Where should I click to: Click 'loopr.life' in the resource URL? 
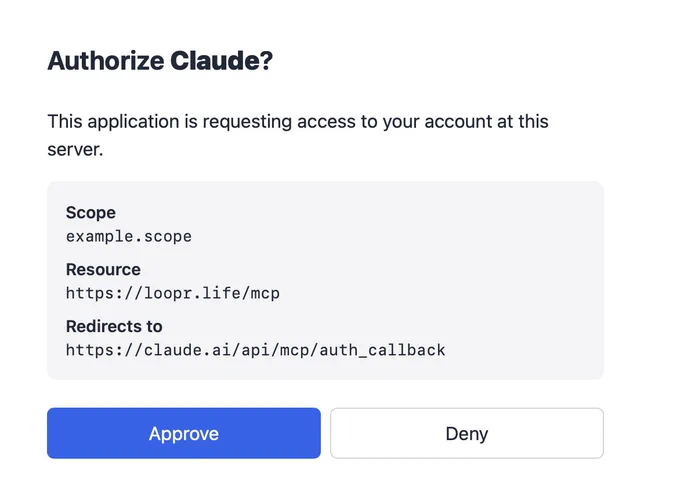192,293
